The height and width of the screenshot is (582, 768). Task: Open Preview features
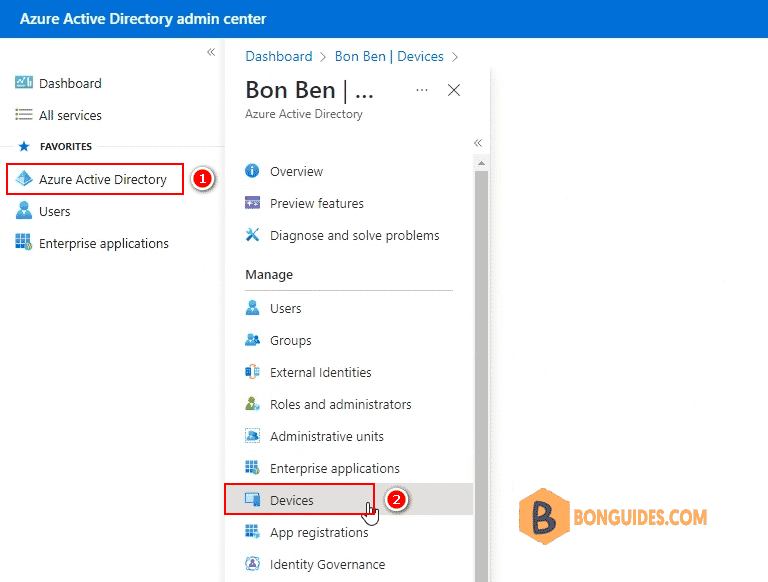317,203
